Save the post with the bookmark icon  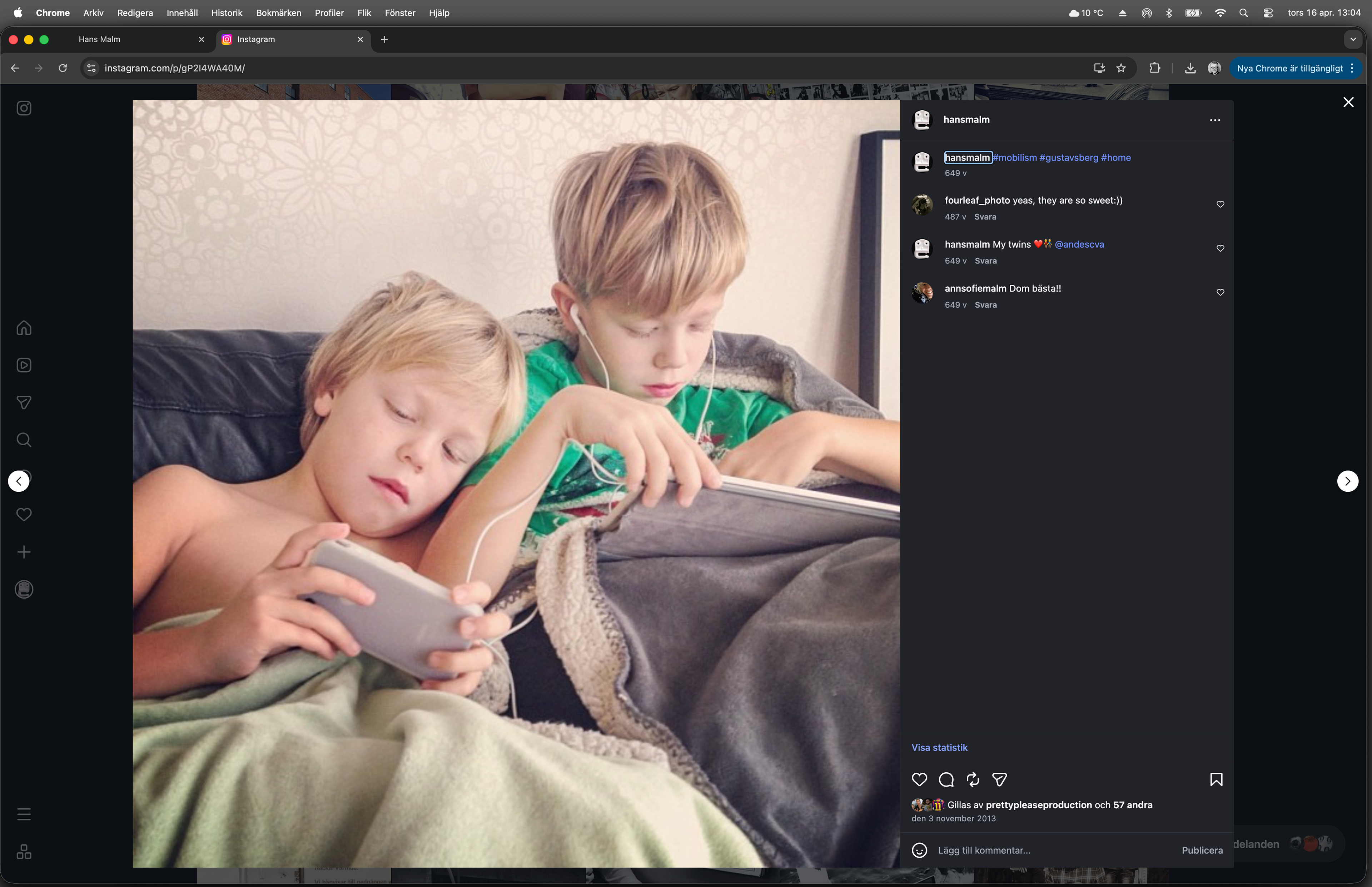(1216, 779)
